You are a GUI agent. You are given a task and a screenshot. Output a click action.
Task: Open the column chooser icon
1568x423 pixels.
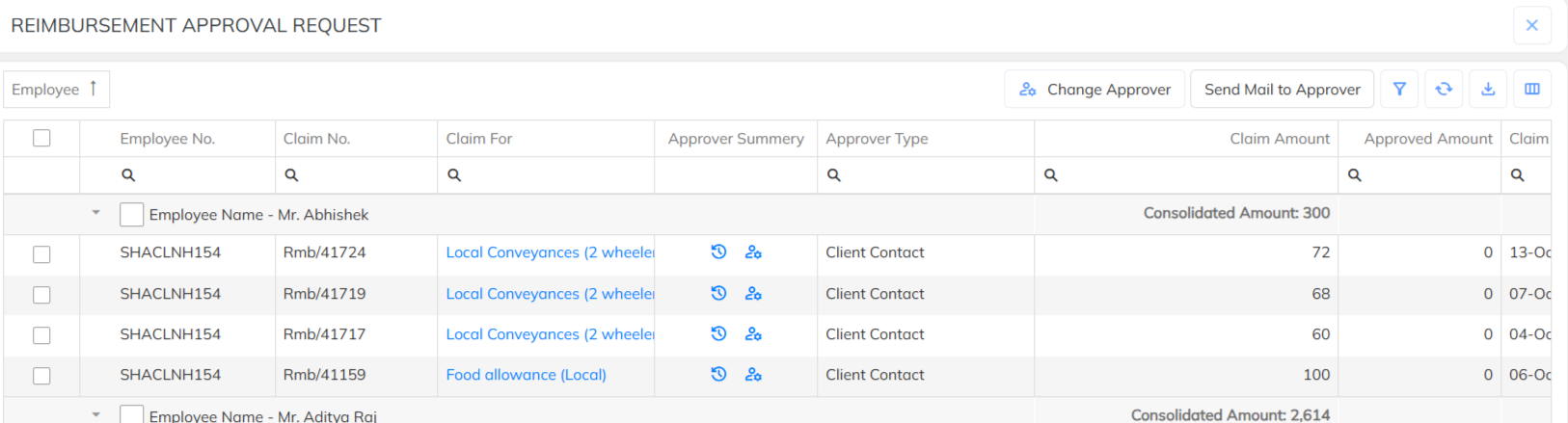point(1532,90)
